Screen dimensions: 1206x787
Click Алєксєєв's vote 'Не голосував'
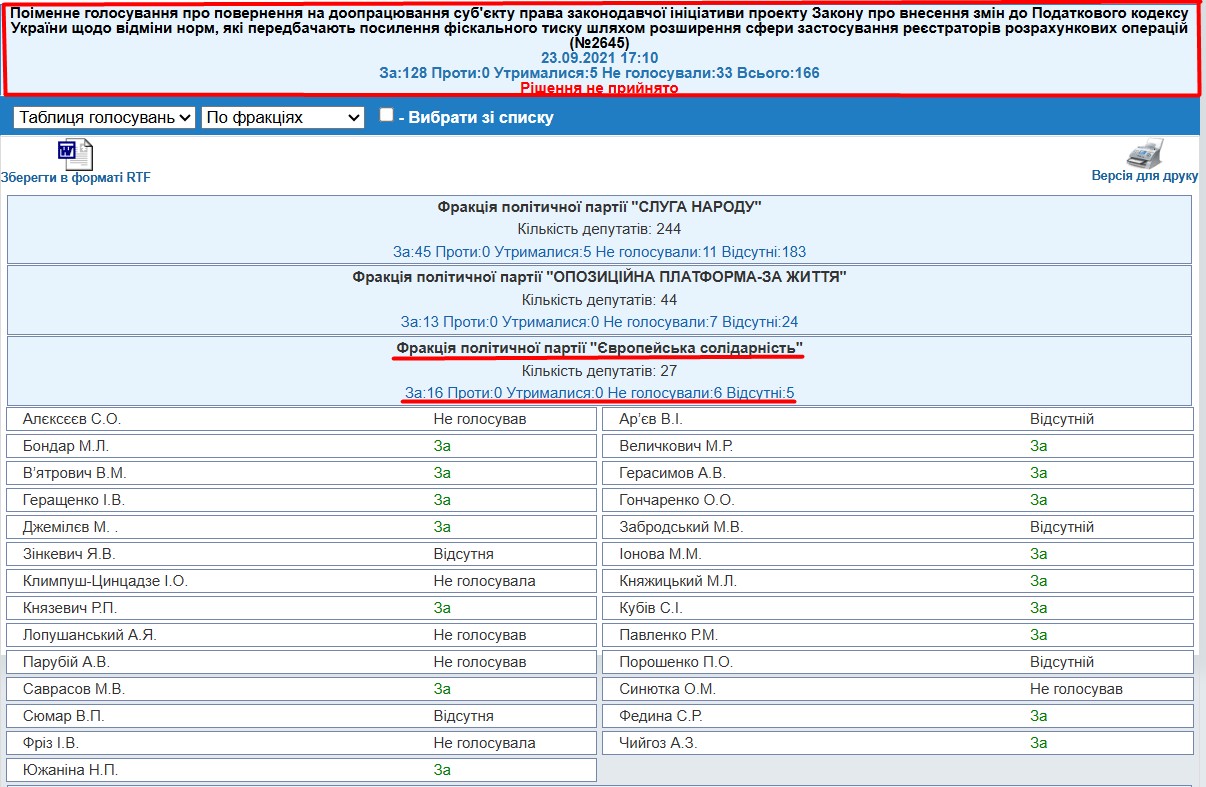pos(480,419)
